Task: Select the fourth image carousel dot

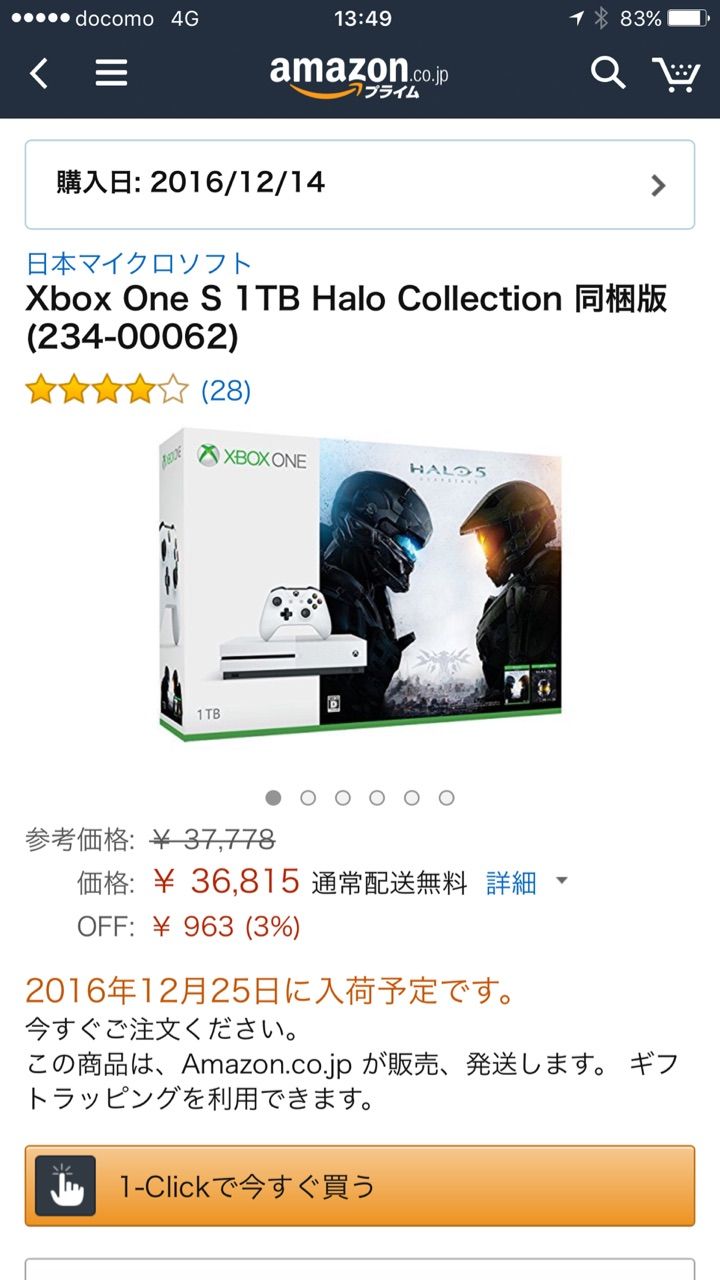Action: click(377, 797)
